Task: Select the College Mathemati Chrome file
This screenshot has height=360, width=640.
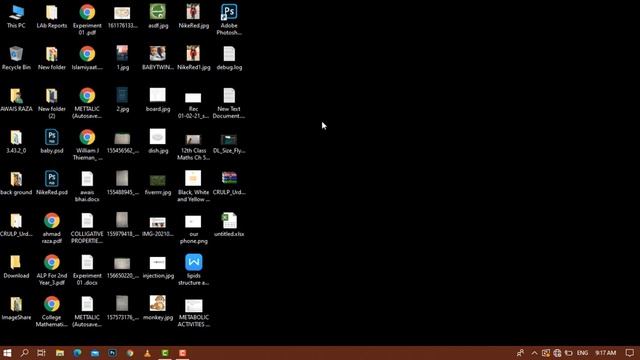Action: [x=52, y=311]
